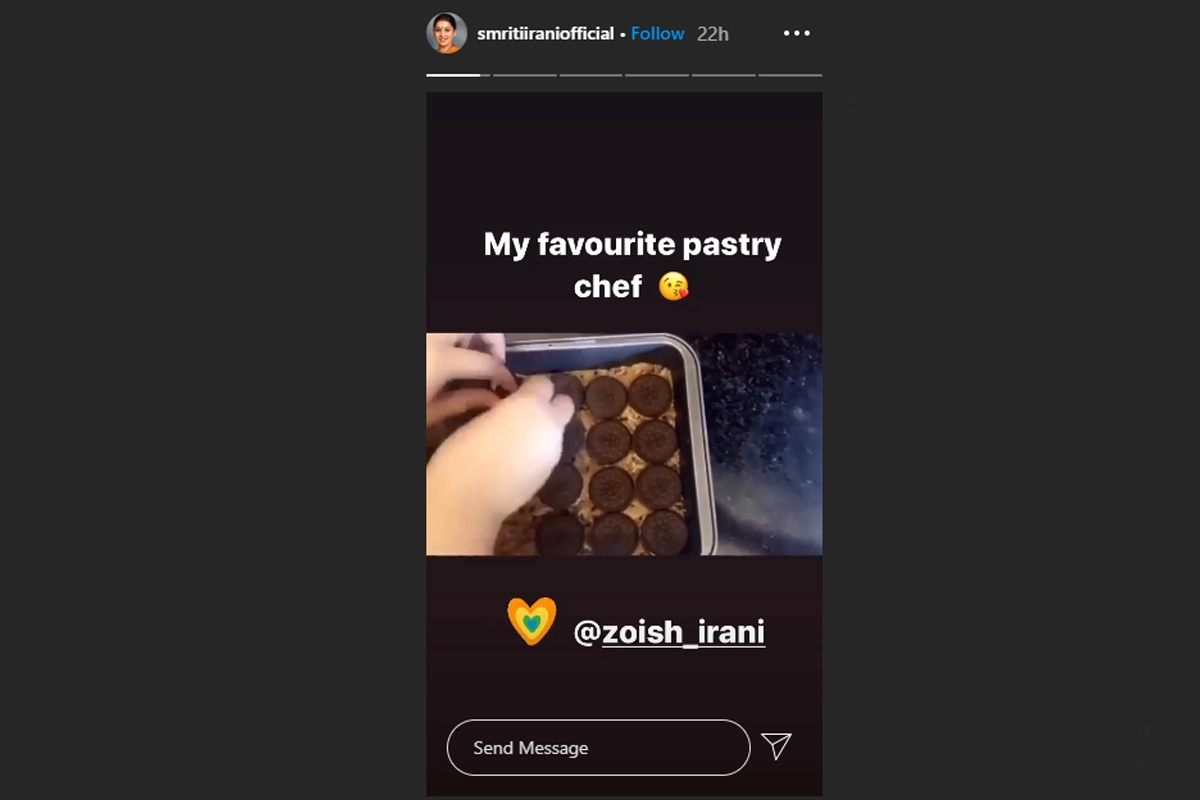Click the smritiiraniofficial username
Image resolution: width=1200 pixels, height=800 pixels.
(545, 33)
